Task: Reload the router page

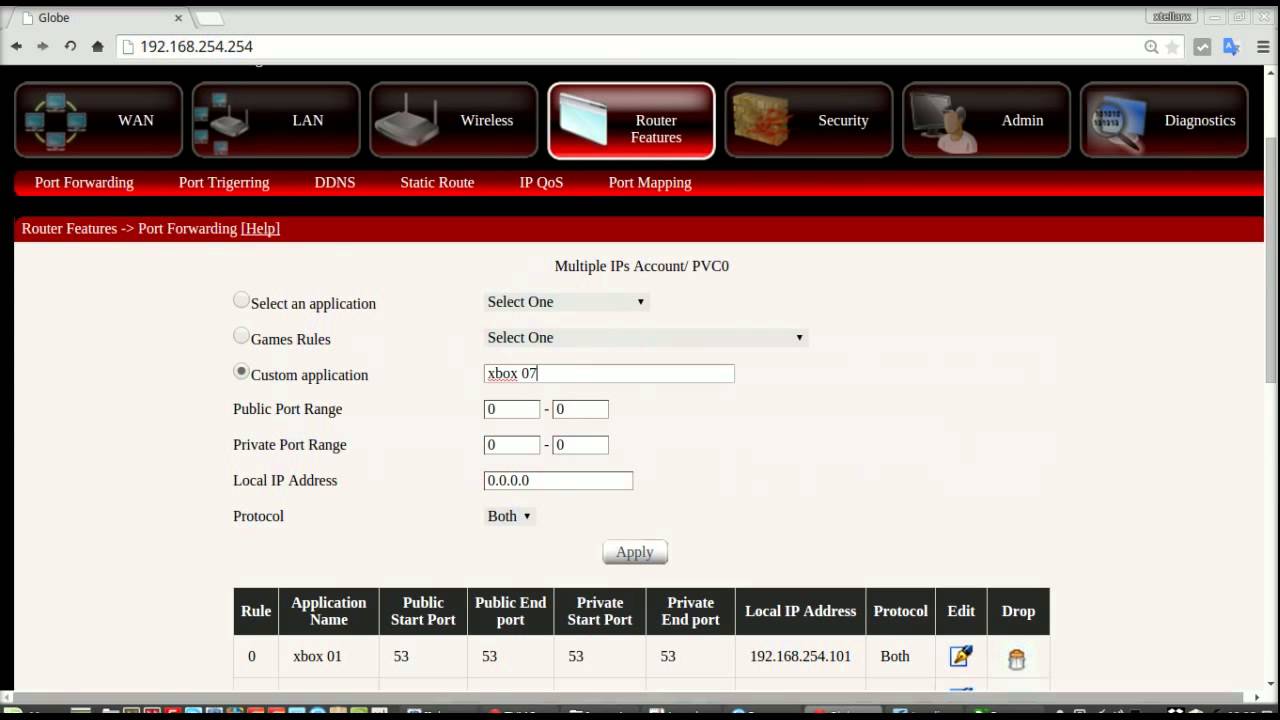Action: coord(70,46)
